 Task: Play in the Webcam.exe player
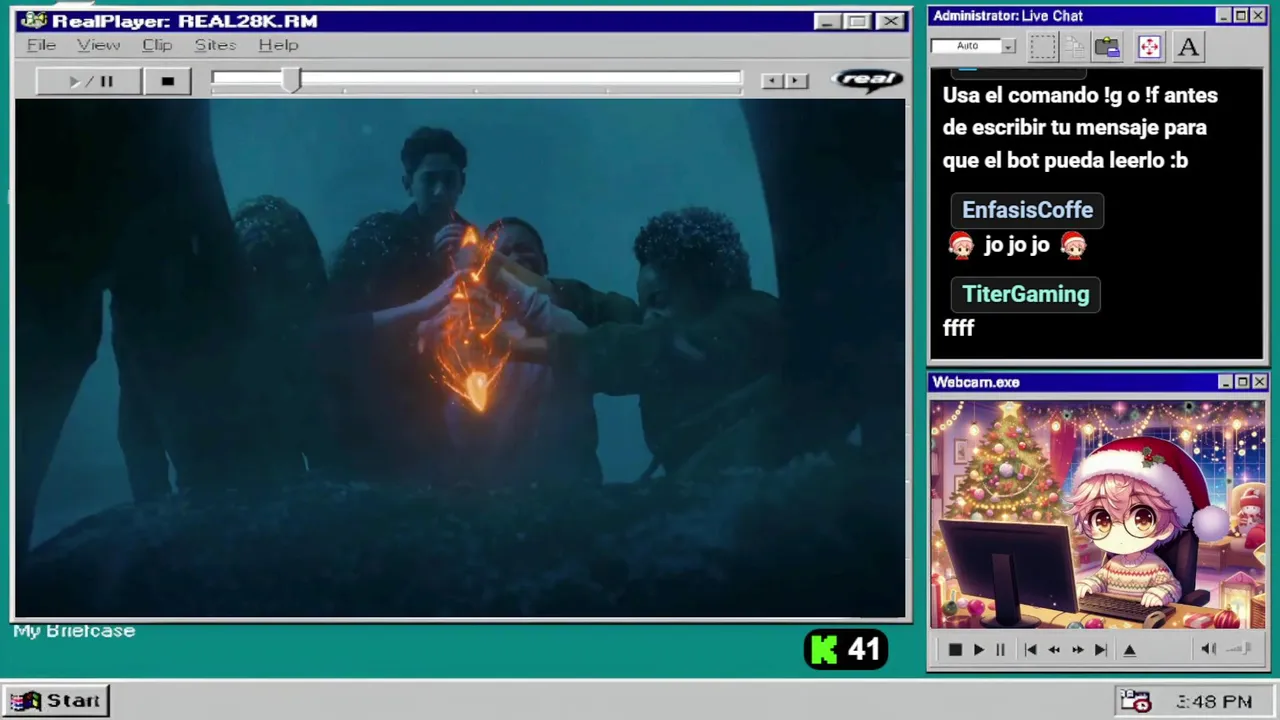tap(978, 650)
